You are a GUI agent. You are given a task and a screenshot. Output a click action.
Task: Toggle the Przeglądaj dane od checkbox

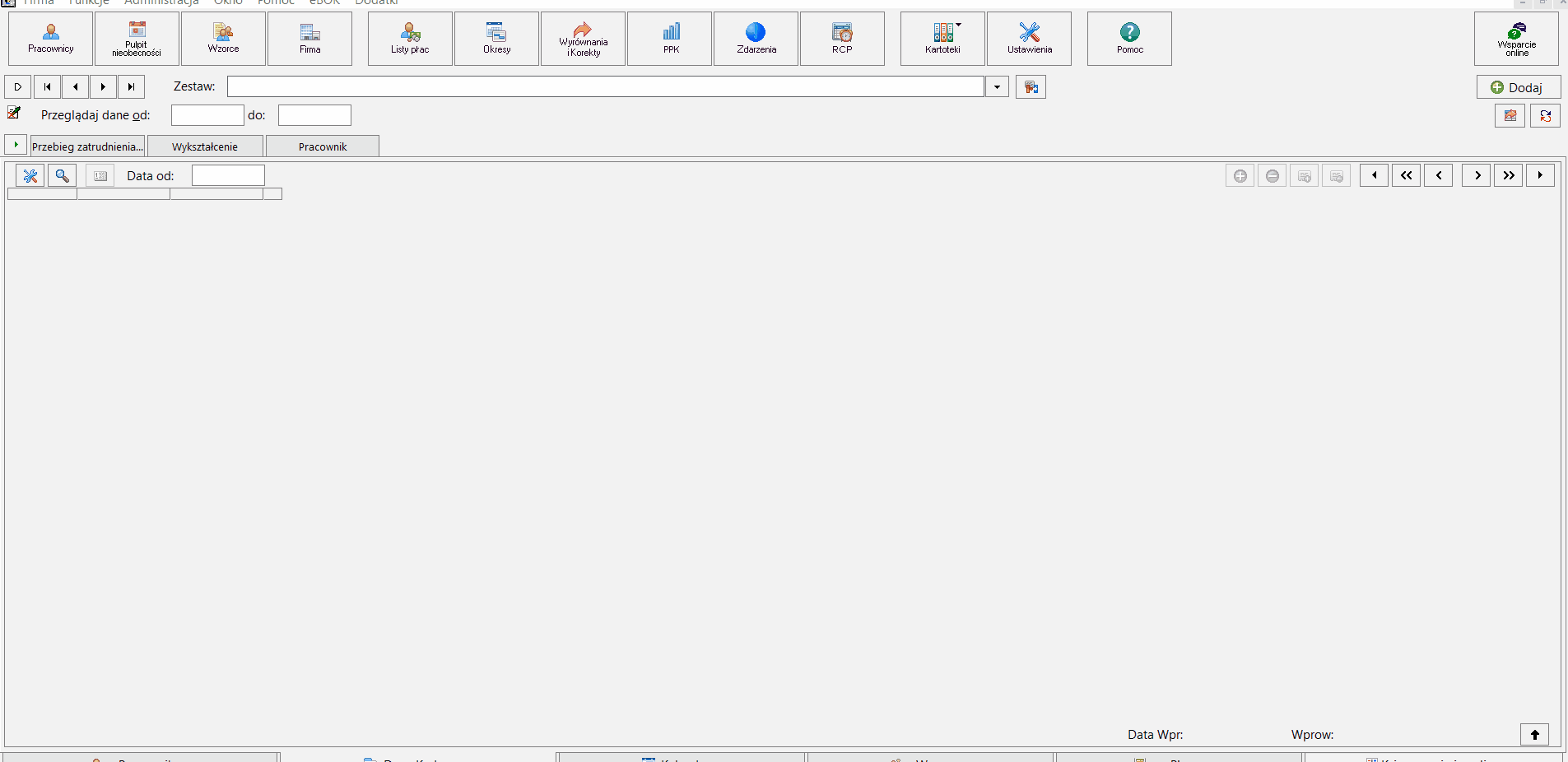click(14, 113)
